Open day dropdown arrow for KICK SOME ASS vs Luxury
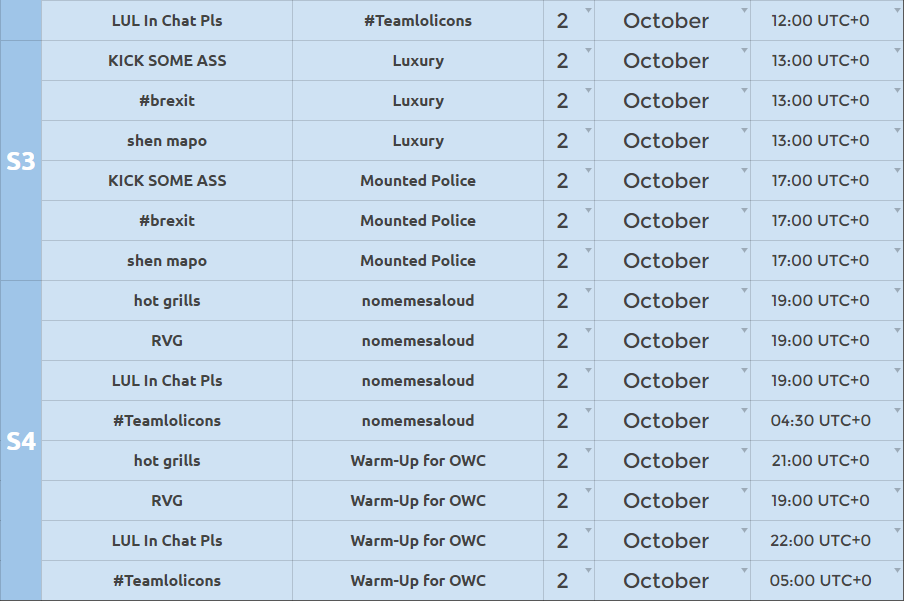904x601 pixels. tap(588, 51)
